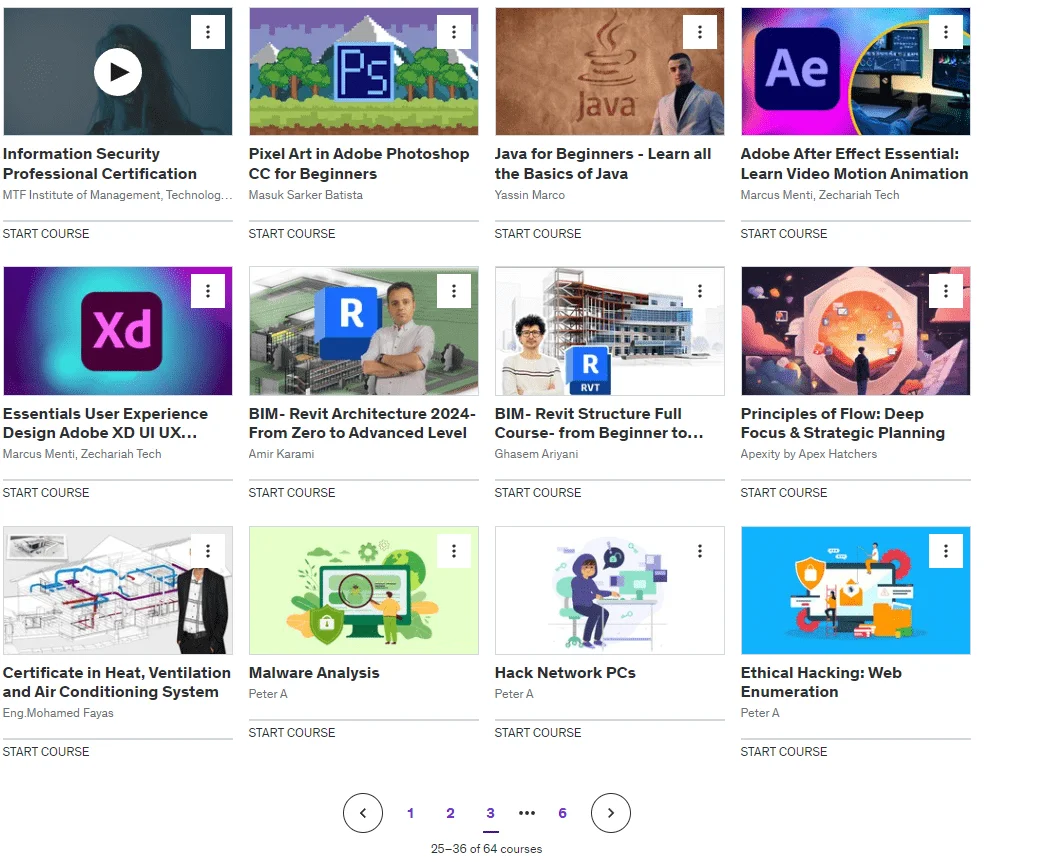Open three-dot menu on Revit Structure card
Image resolution: width=1054 pixels, height=862 pixels.
point(700,290)
